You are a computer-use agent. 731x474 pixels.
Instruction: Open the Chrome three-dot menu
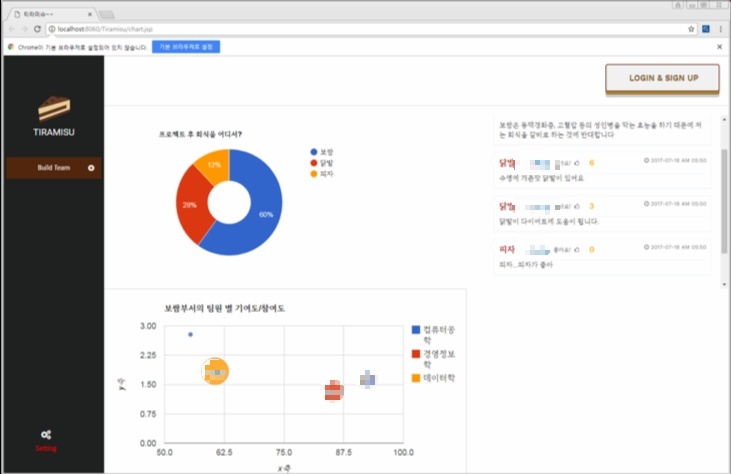tap(721, 29)
